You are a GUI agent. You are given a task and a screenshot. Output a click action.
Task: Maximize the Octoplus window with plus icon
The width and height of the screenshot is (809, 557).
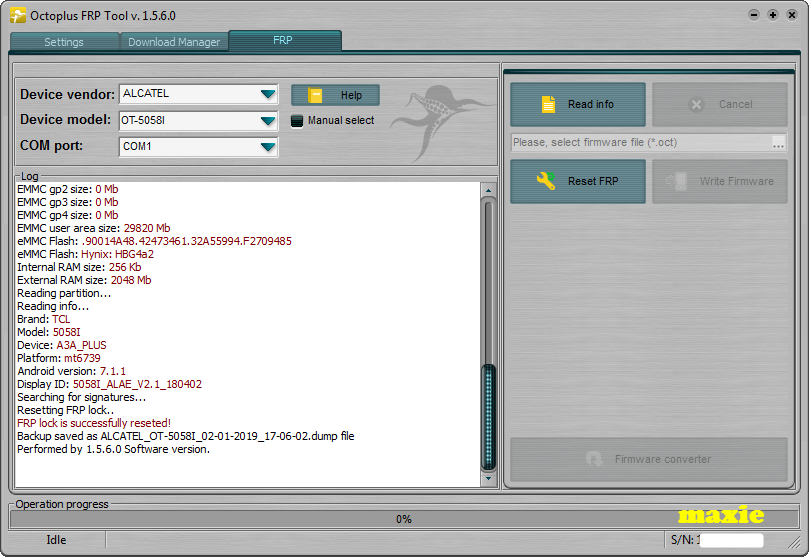[x=773, y=15]
